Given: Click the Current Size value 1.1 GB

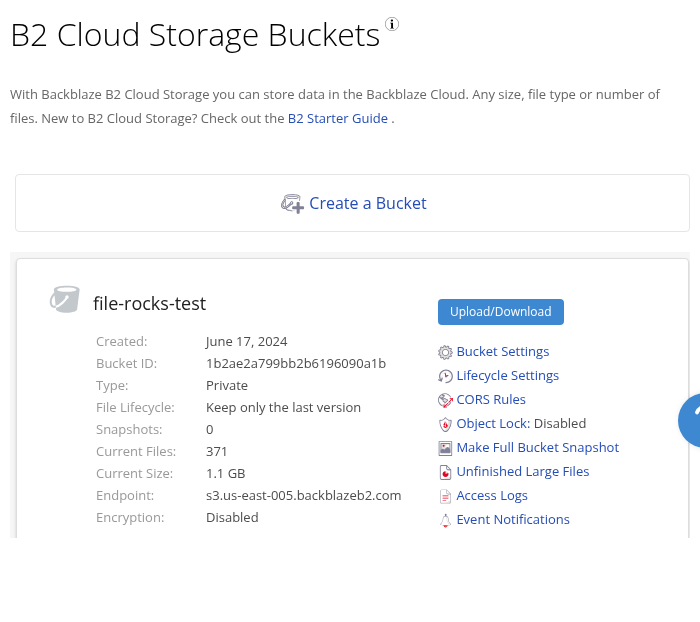Looking at the screenshot, I should coord(225,473).
